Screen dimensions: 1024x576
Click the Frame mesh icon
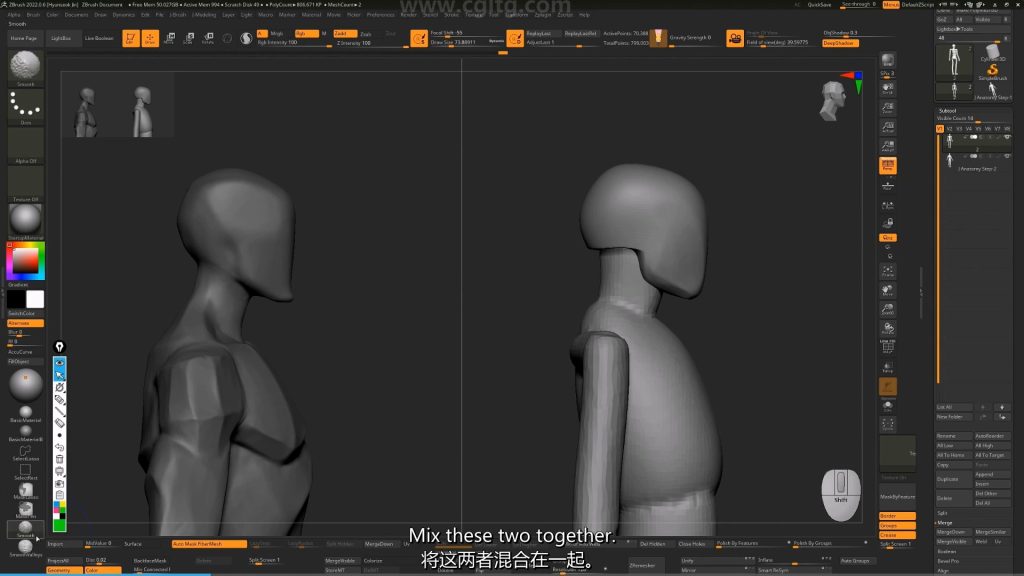(888, 271)
